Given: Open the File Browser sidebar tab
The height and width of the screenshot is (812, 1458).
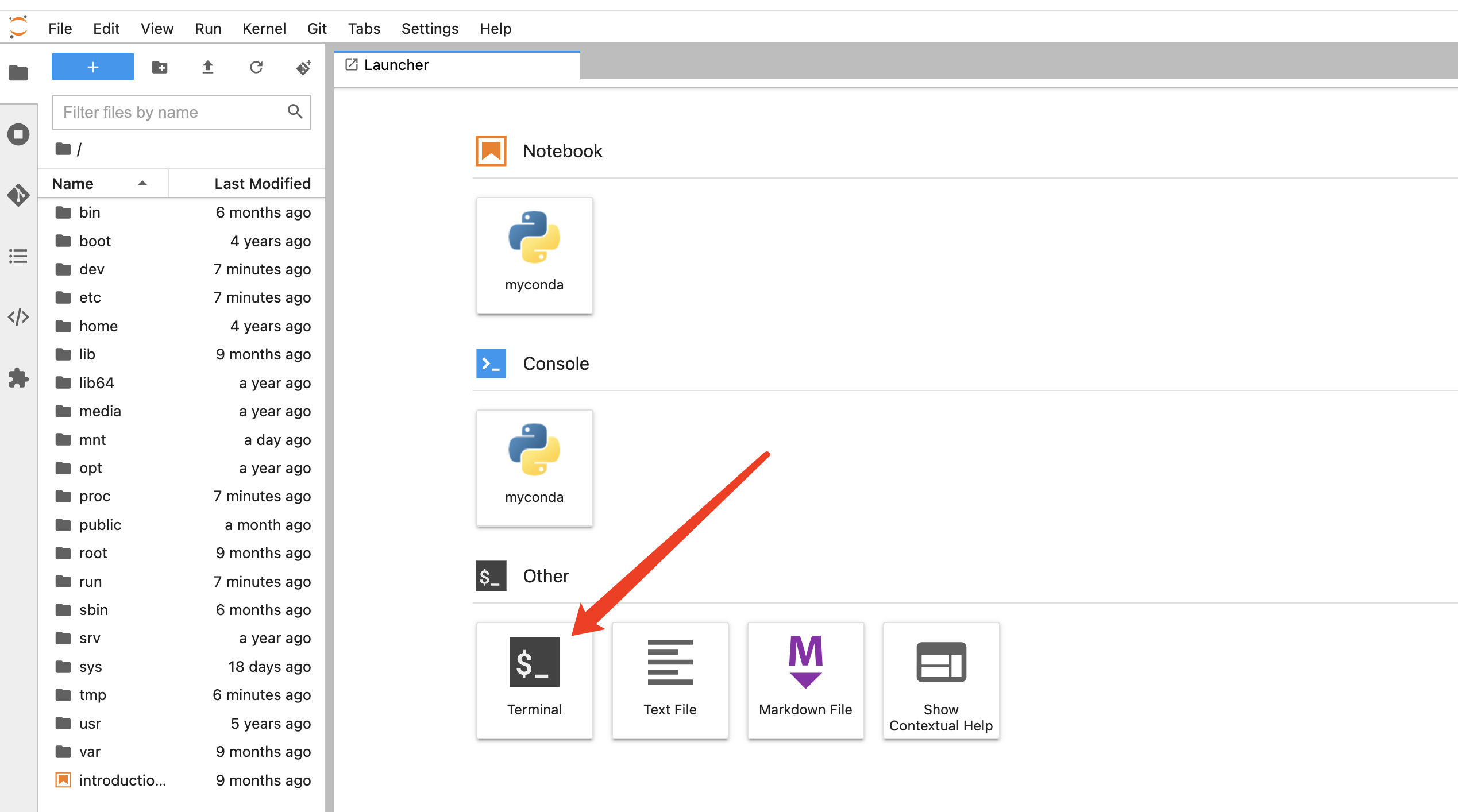Looking at the screenshot, I should click(x=18, y=73).
